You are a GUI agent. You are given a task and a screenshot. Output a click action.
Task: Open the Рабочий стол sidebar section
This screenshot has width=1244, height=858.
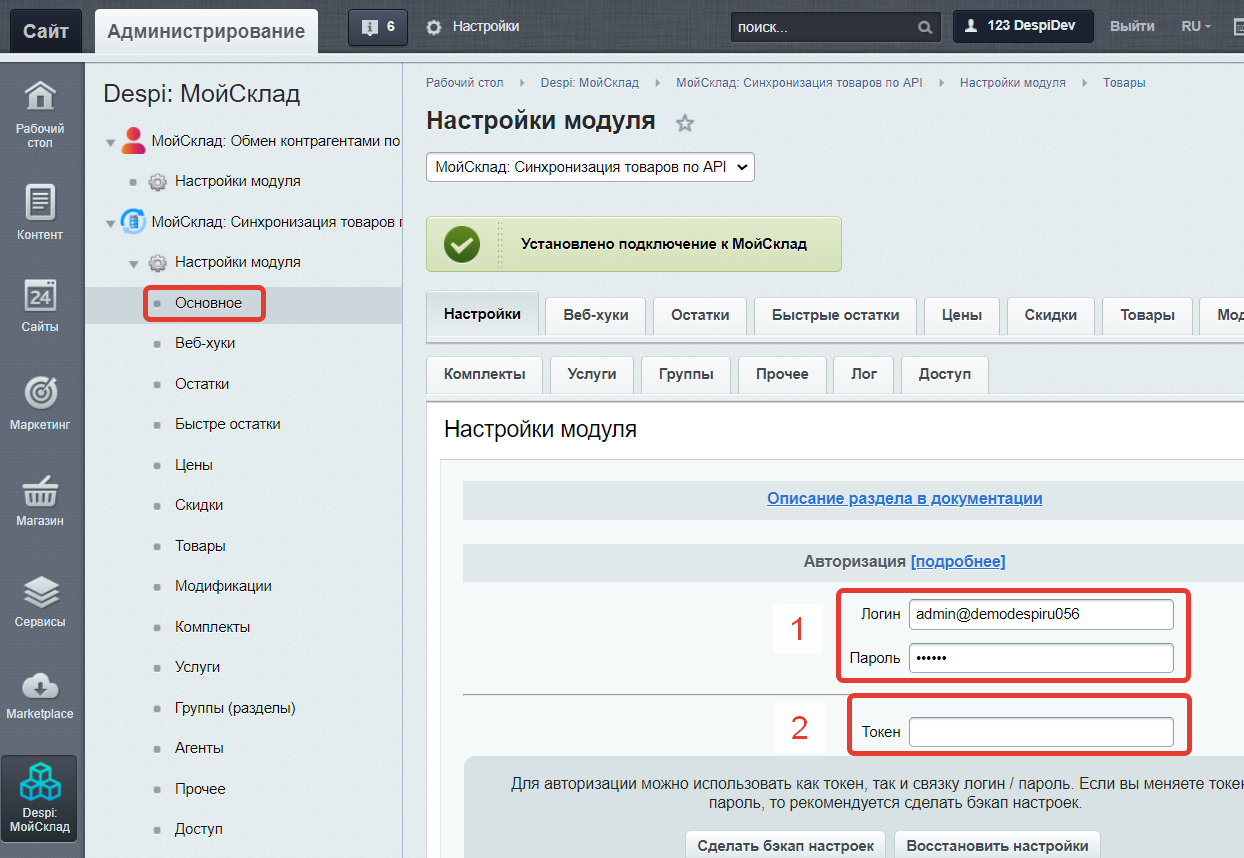pyautogui.click(x=40, y=112)
